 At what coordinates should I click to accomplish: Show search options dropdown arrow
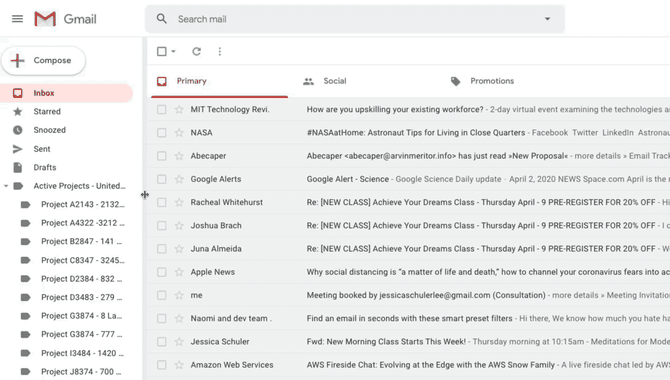pyautogui.click(x=547, y=19)
